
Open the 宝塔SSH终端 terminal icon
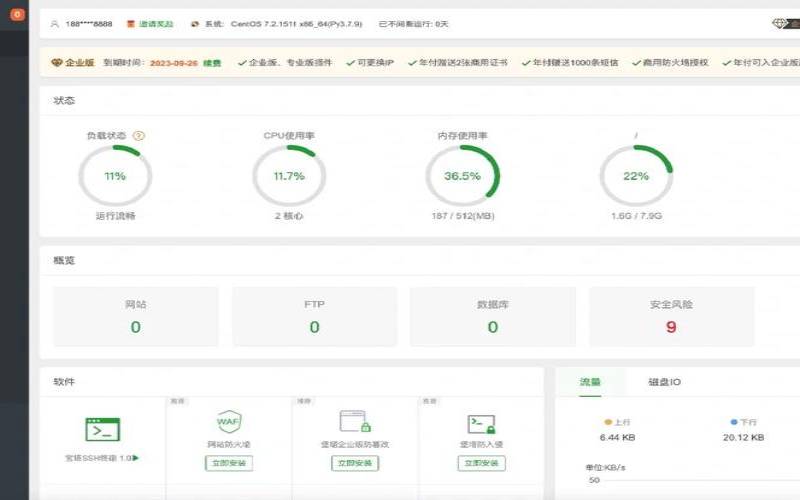pyautogui.click(x=102, y=430)
